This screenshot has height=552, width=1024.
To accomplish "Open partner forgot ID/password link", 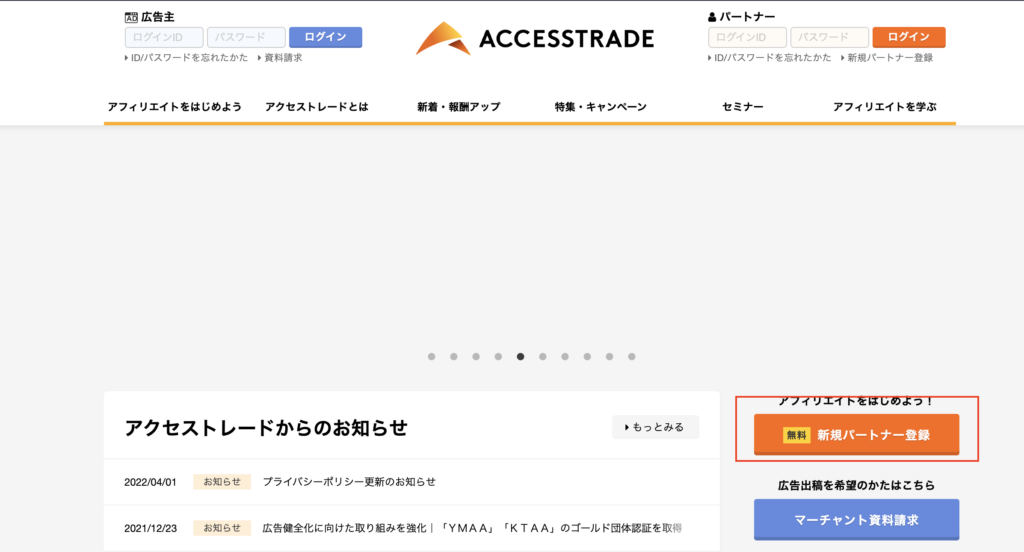I will pos(769,57).
